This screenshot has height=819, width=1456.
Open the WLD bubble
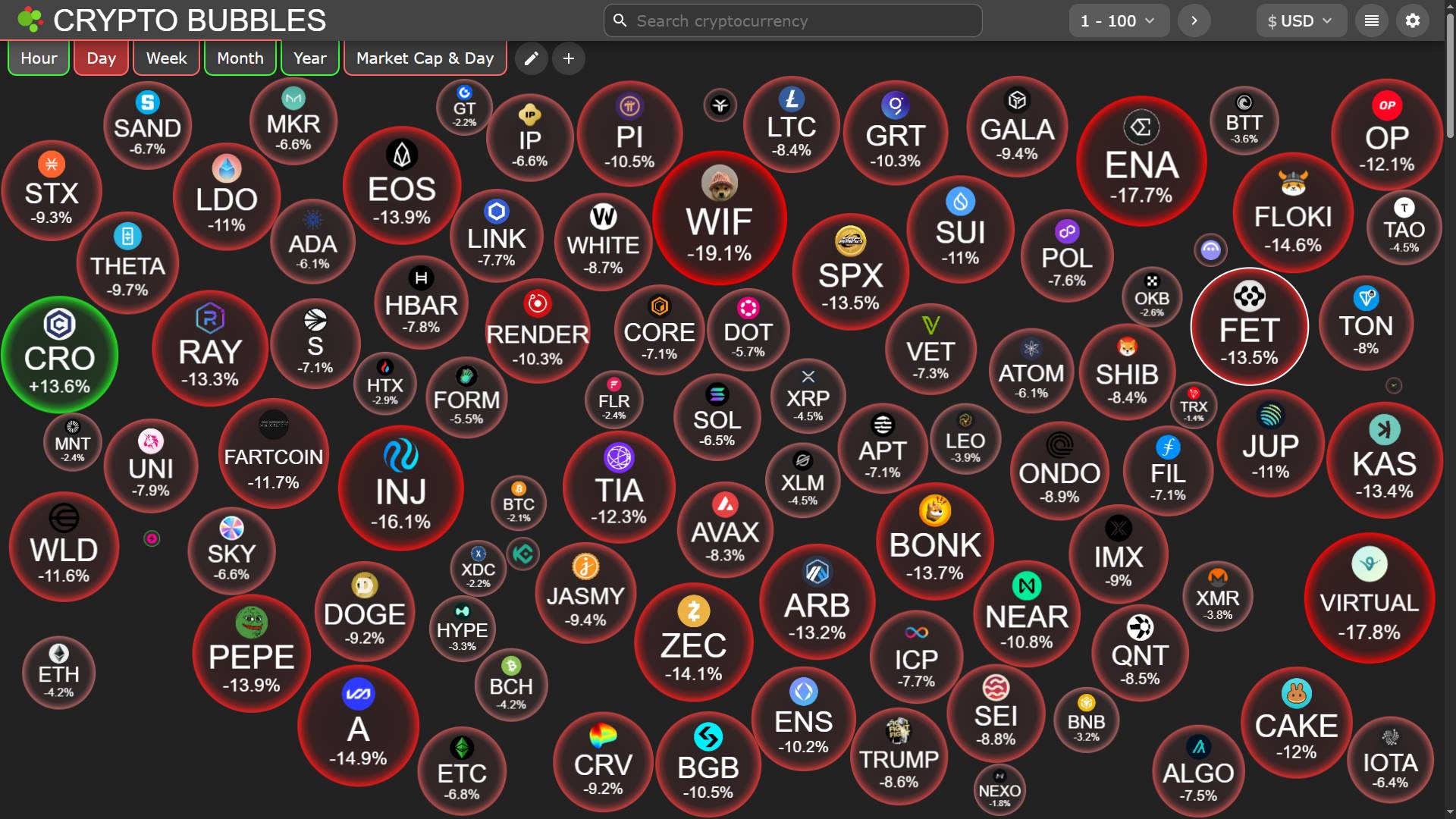pyautogui.click(x=64, y=547)
